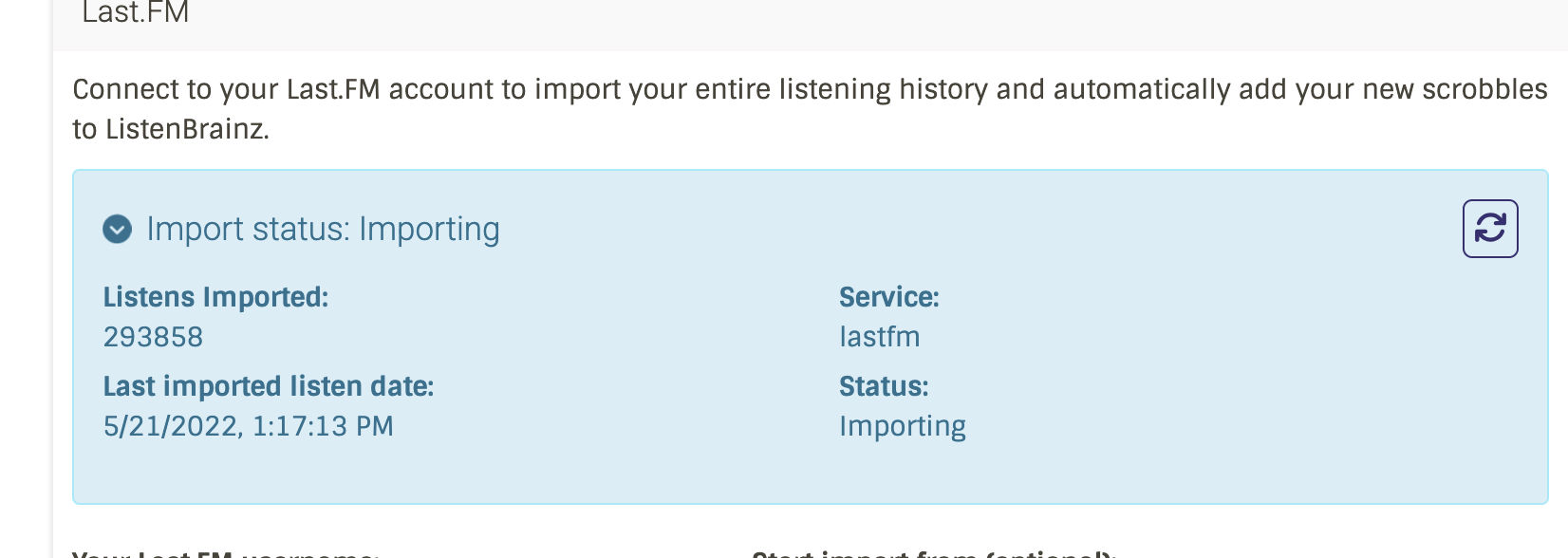Screen dimensions: 1568x558
Task: Select the 5/21/2022 date value
Action: [x=248, y=427]
